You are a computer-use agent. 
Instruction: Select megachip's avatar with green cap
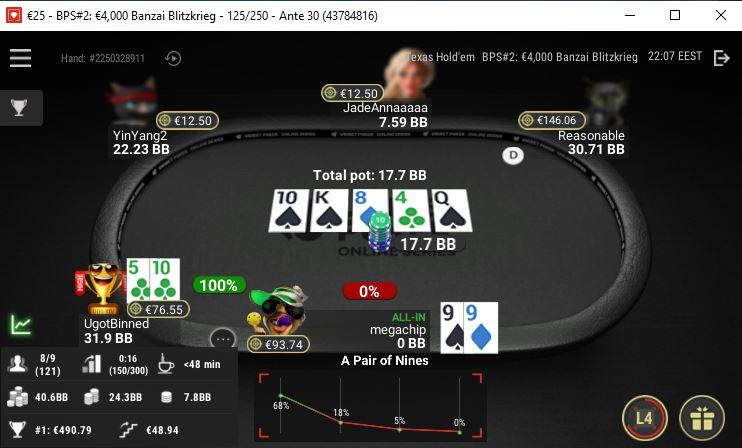[279, 311]
